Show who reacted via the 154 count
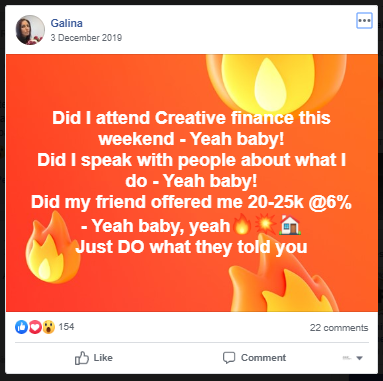This screenshot has width=383, height=381. pos(66,327)
